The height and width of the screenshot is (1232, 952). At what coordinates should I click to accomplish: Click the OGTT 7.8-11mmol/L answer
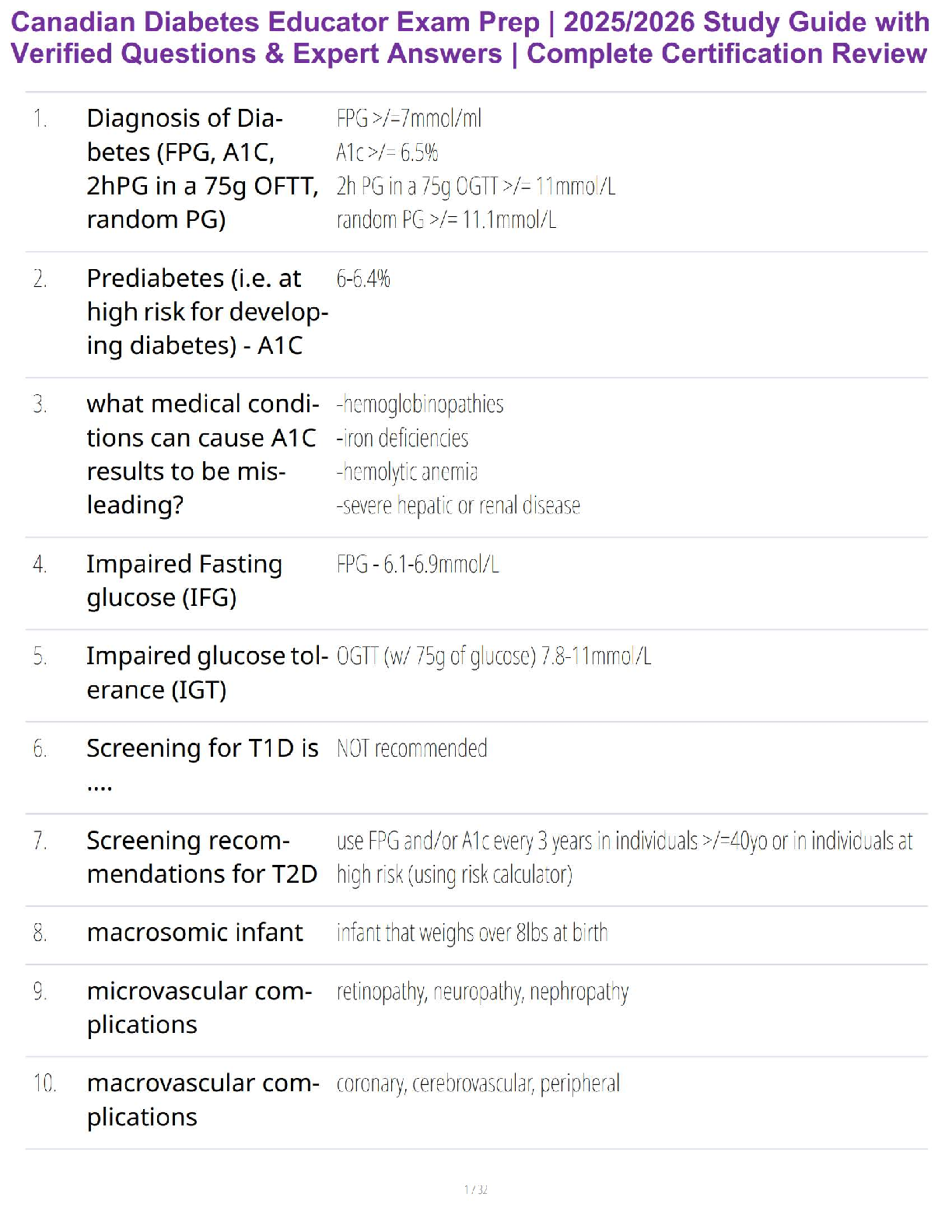coord(494,656)
